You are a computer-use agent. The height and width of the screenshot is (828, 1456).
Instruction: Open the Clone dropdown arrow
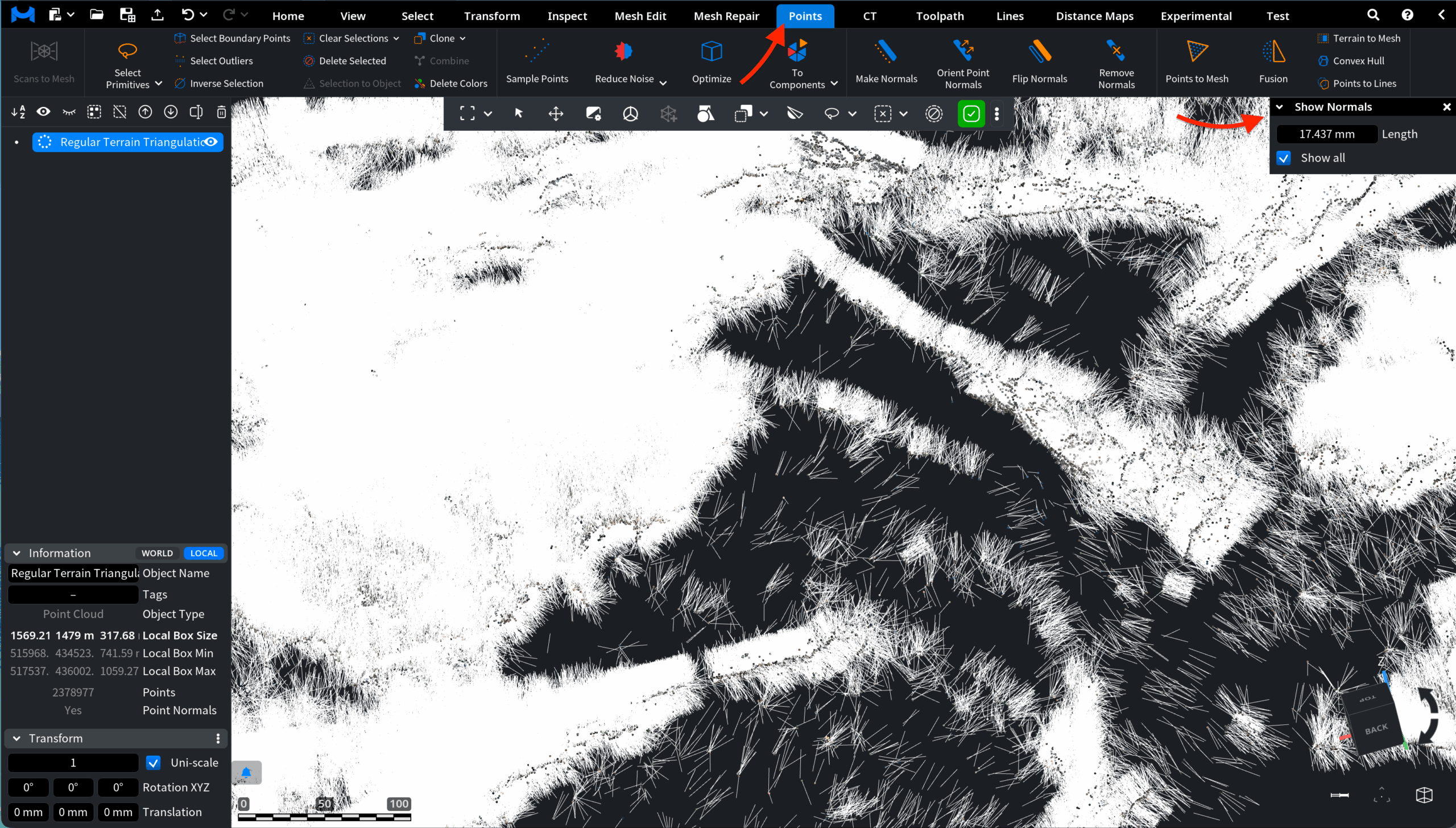(x=462, y=38)
